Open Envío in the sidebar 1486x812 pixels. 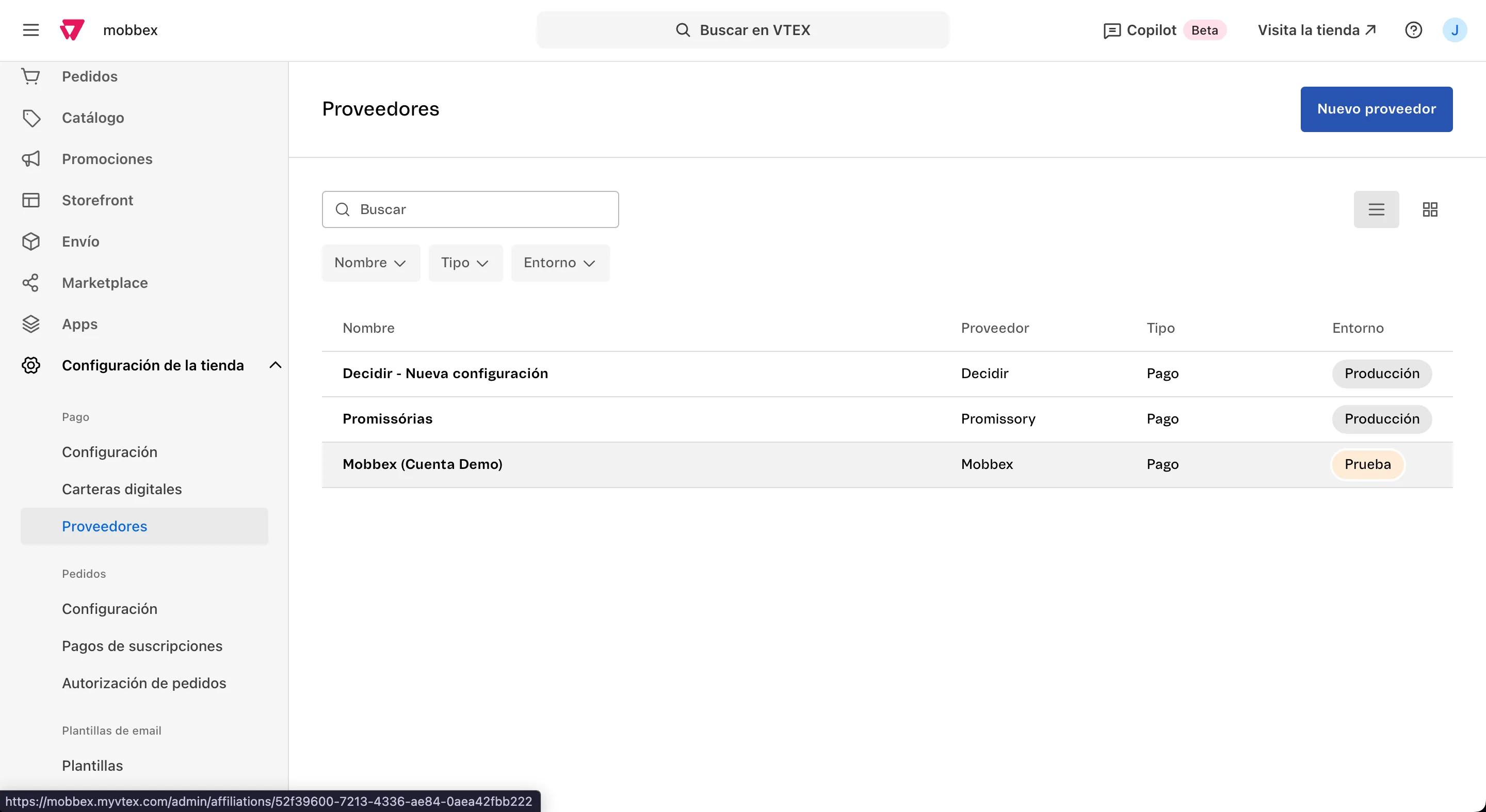tap(81, 241)
